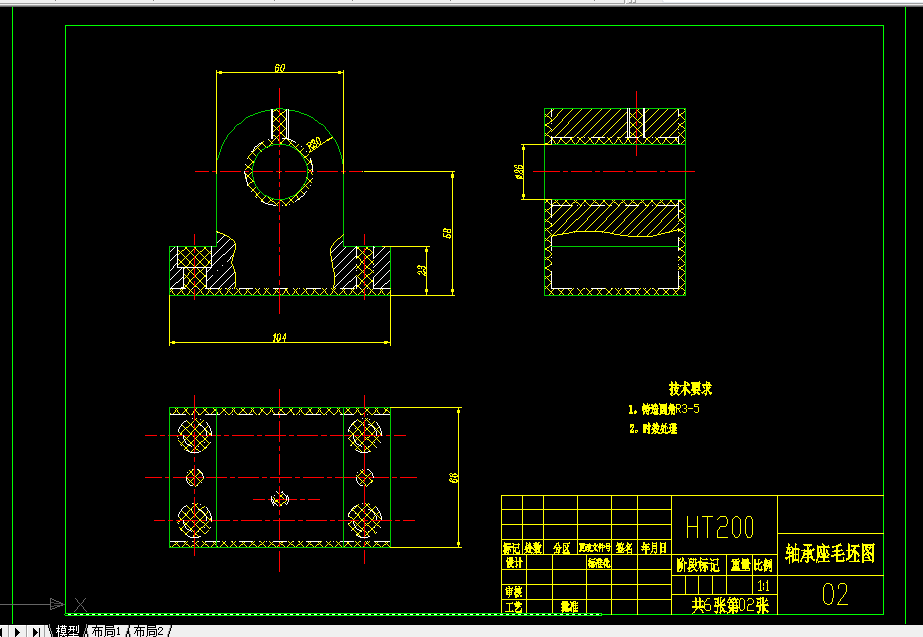
Task: Select the 更改文件号 title block cell
Action: 595,548
